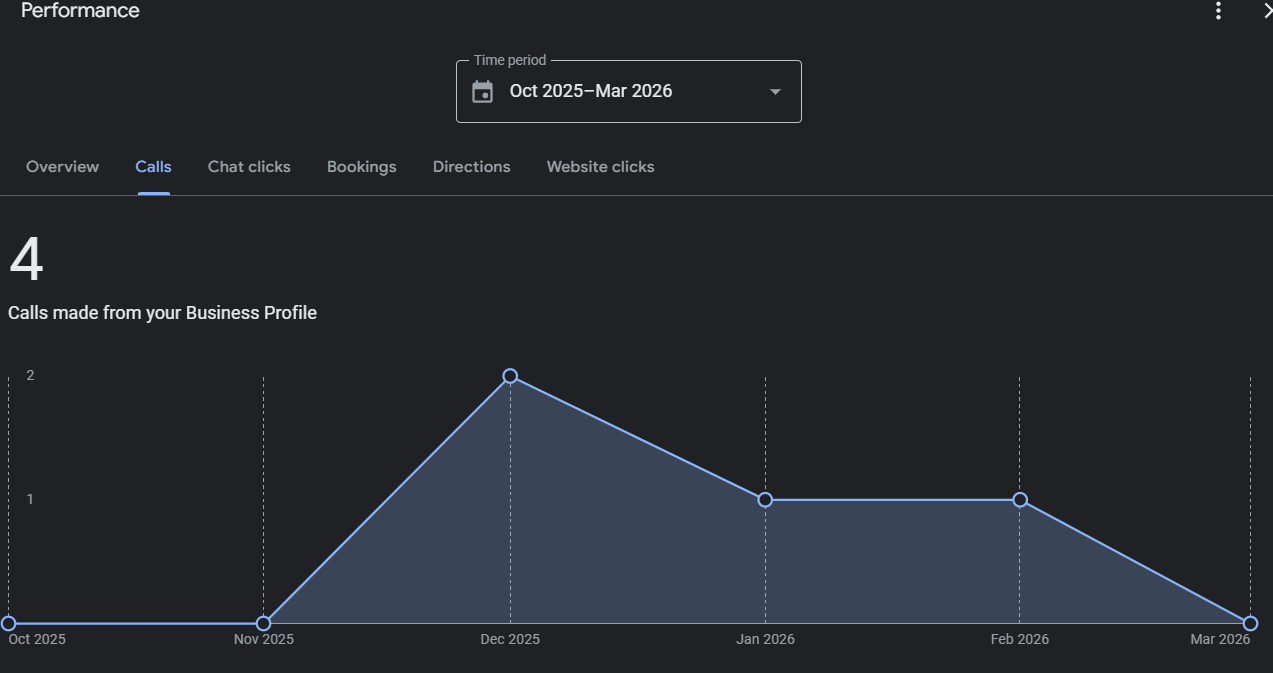Image resolution: width=1273 pixels, height=673 pixels.
Task: Pick the Jan 2026 data point marker
Action: [765, 499]
